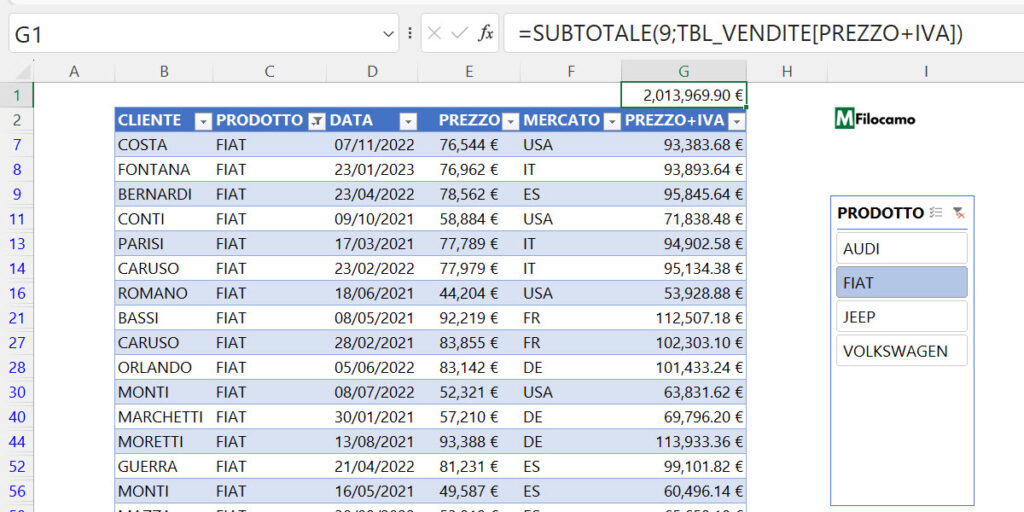Viewport: 1024px width, 512px height.
Task: Click cell with client PARISI
Action: pyautogui.click(x=164, y=244)
